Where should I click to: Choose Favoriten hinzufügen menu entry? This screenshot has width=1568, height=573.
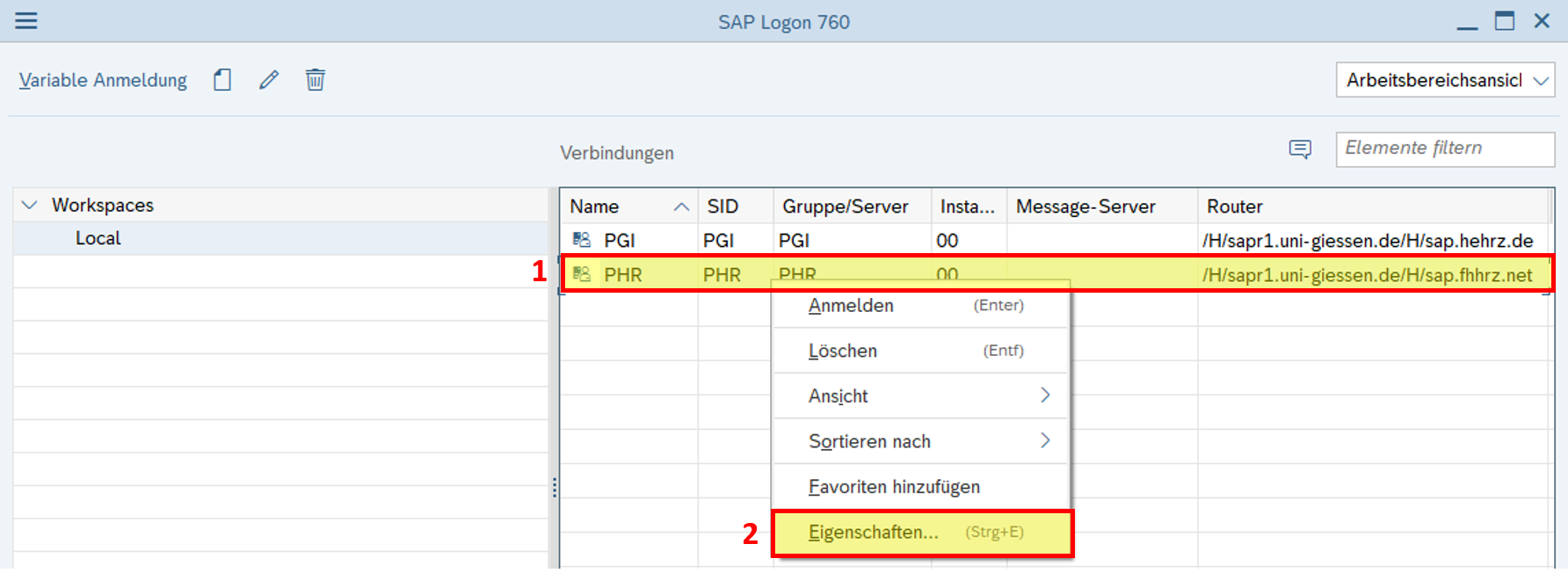tap(920, 487)
